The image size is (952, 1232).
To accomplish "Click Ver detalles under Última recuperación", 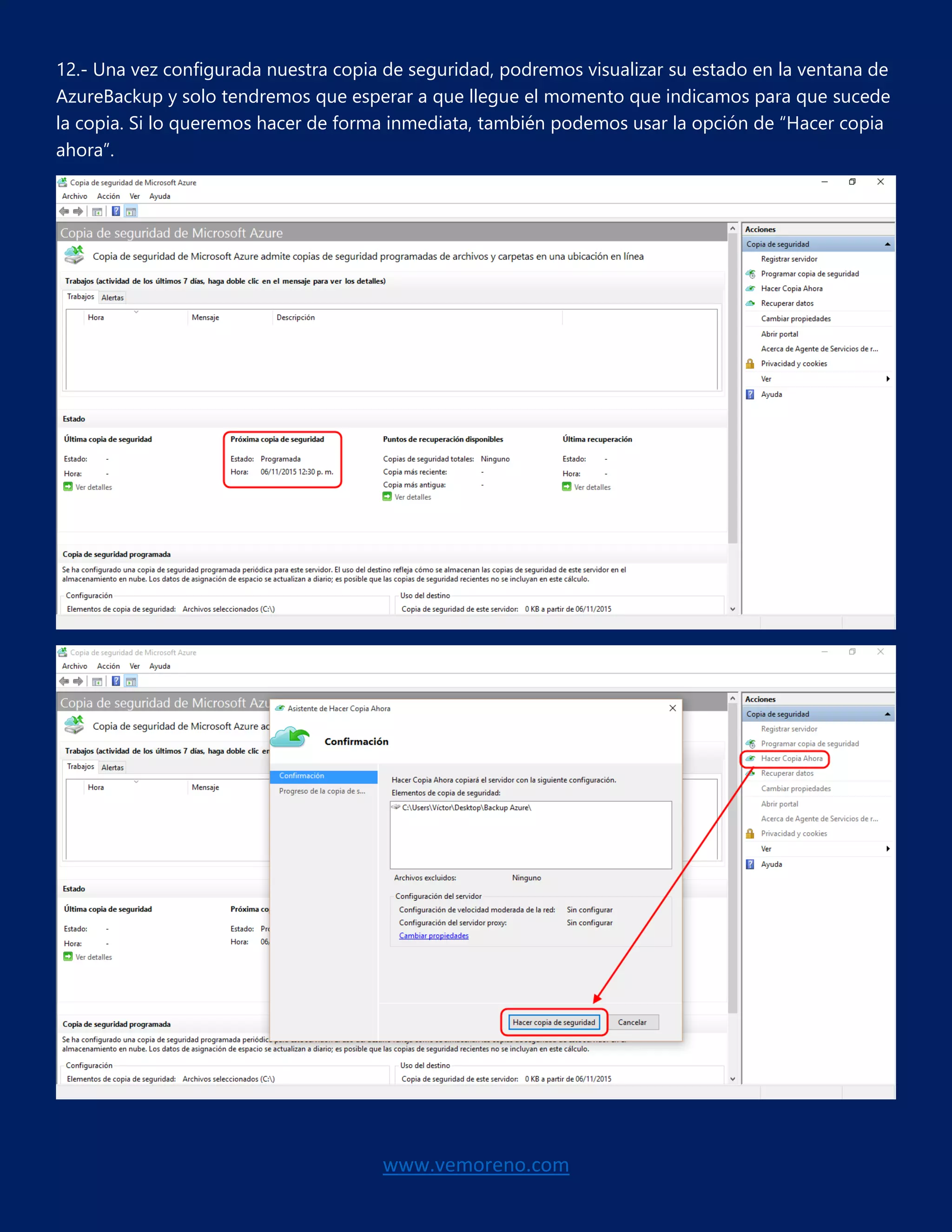I will point(592,487).
